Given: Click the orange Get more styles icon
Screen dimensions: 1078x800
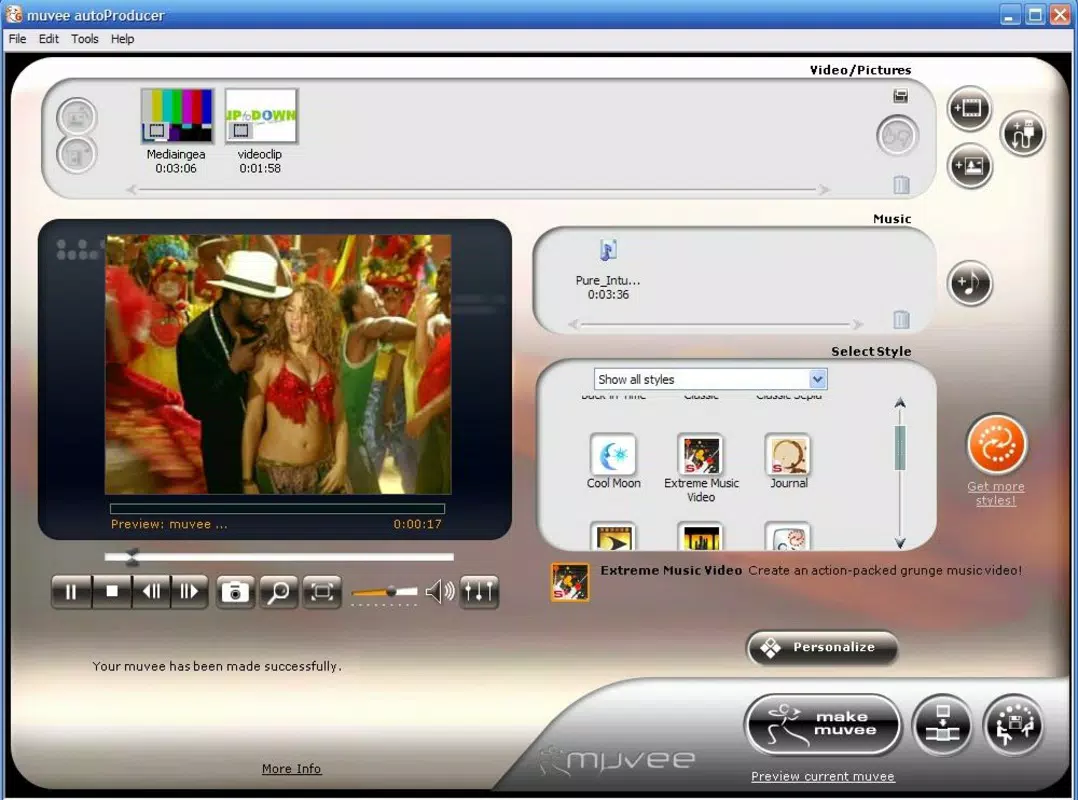Looking at the screenshot, I should point(996,445).
